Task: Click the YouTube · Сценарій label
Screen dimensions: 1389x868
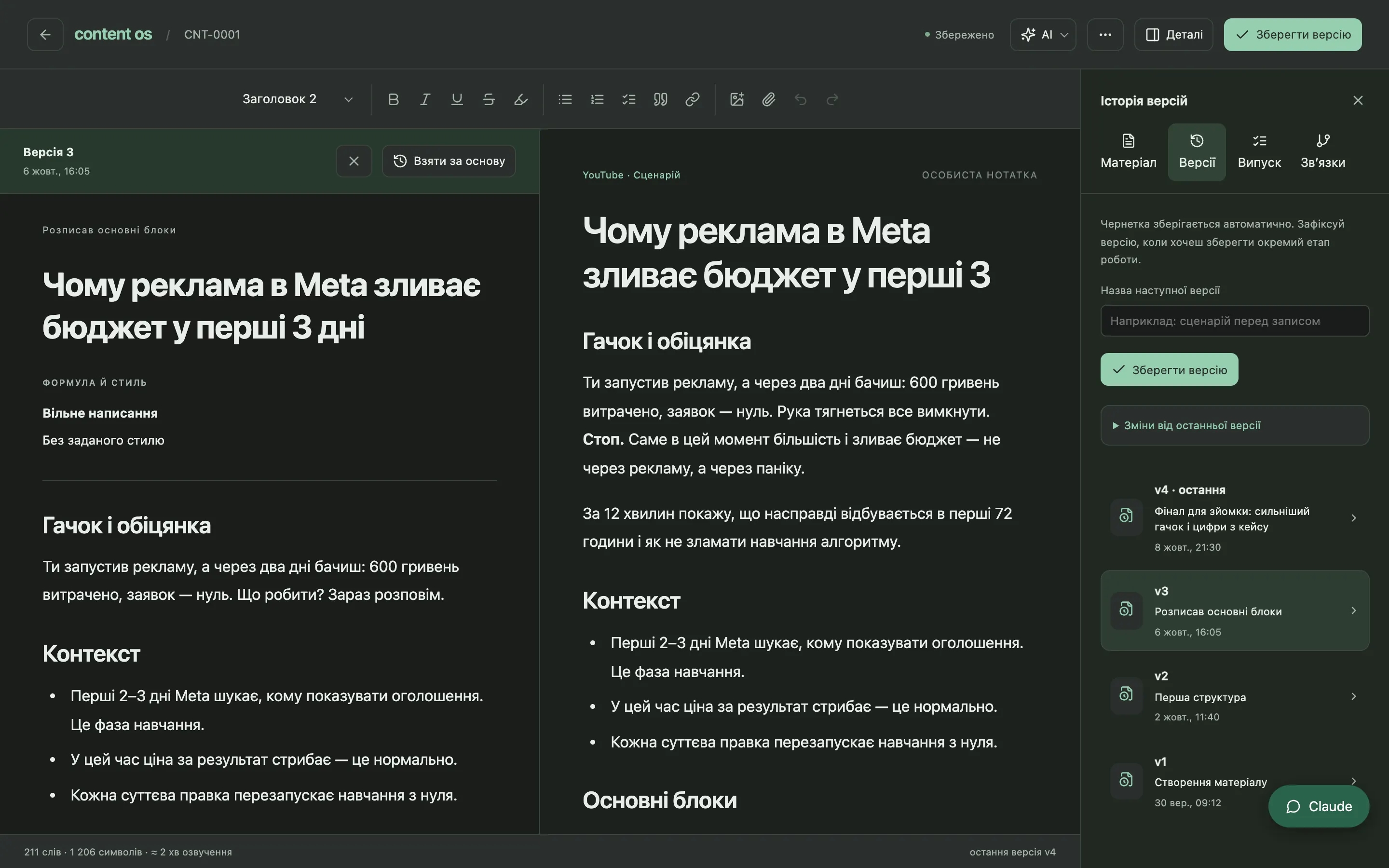Action: [x=631, y=175]
